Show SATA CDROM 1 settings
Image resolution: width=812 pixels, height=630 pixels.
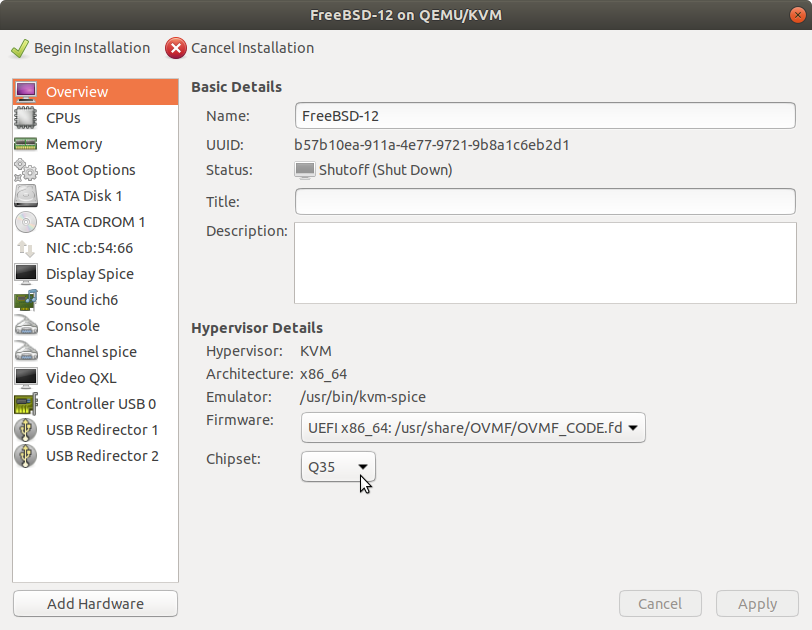[96, 222]
